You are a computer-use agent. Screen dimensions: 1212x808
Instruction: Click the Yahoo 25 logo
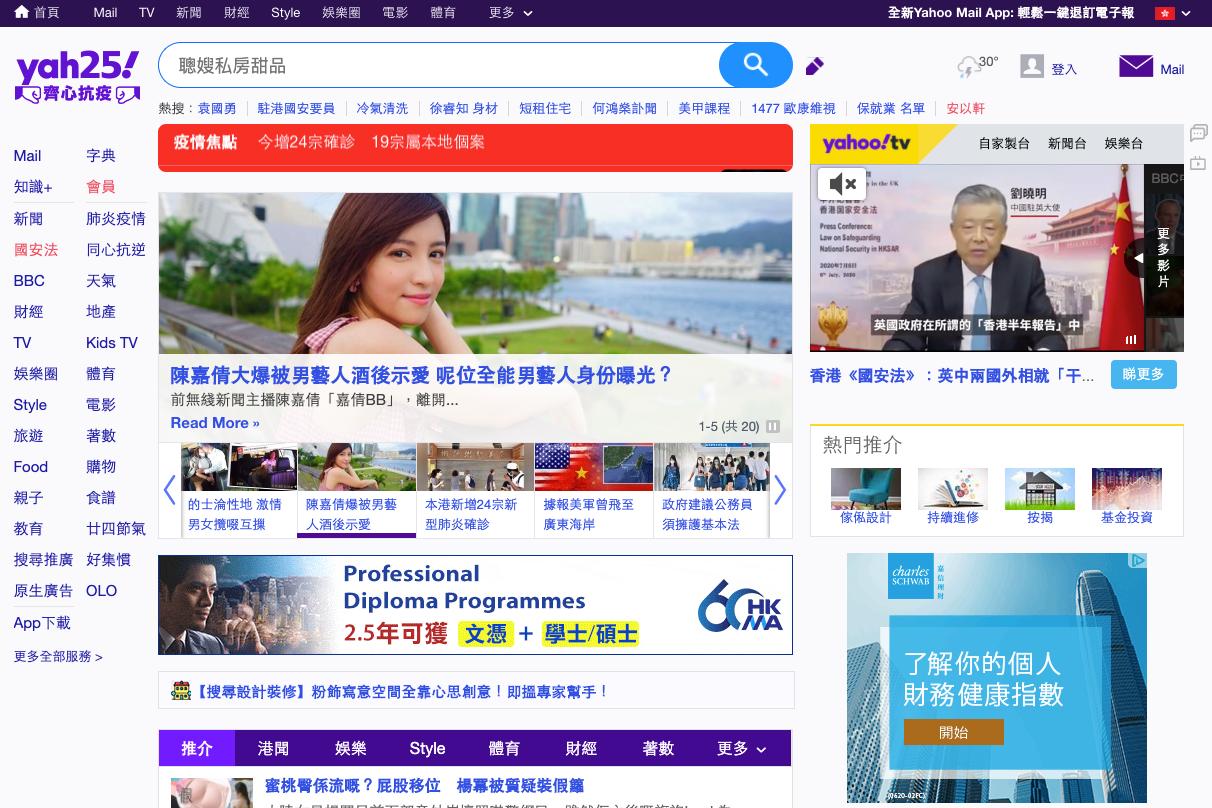coord(77,77)
